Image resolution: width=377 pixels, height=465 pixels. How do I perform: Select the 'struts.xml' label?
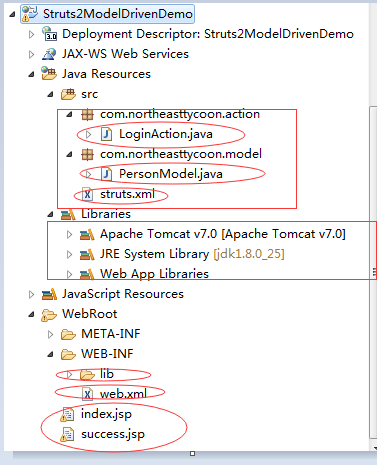click(128, 194)
